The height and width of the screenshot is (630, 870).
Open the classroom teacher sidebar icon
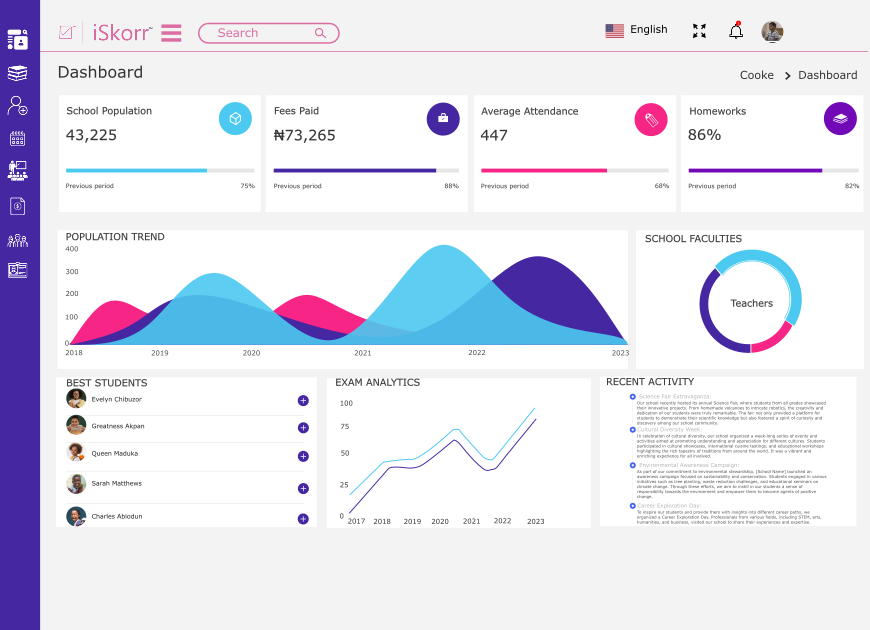[x=17, y=171]
